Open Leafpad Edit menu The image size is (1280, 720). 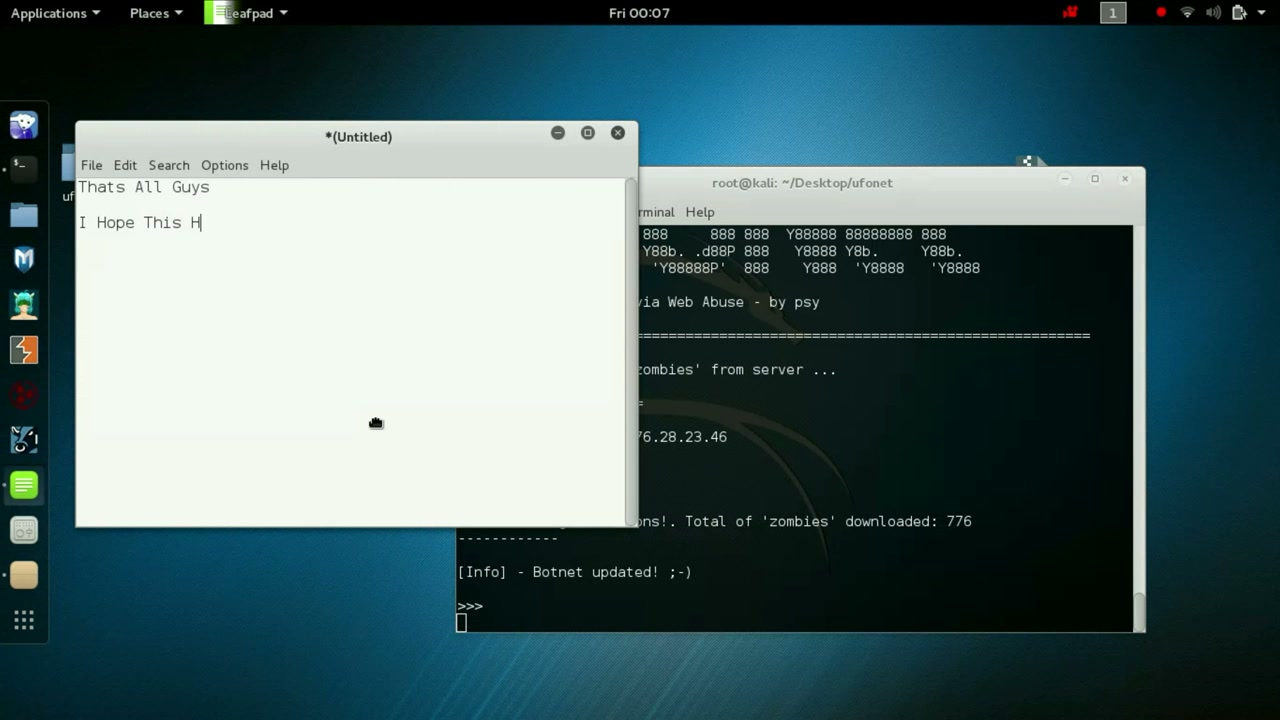click(x=125, y=165)
